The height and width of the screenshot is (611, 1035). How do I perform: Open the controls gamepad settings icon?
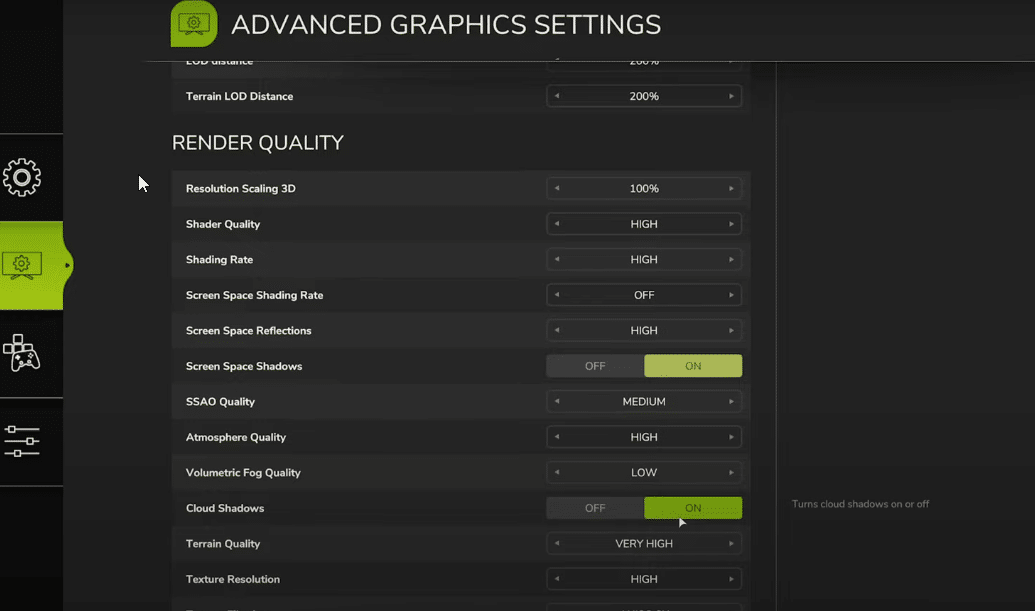[22, 353]
